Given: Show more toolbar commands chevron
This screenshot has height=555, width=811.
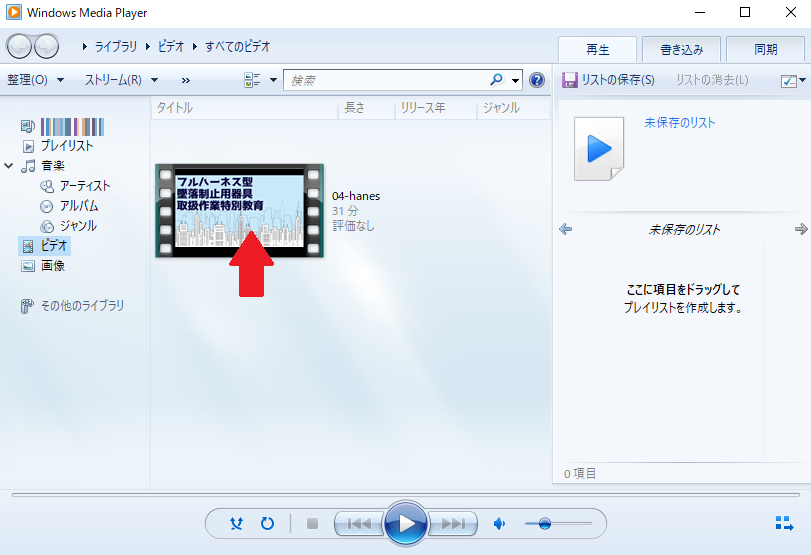Looking at the screenshot, I should click(x=186, y=80).
